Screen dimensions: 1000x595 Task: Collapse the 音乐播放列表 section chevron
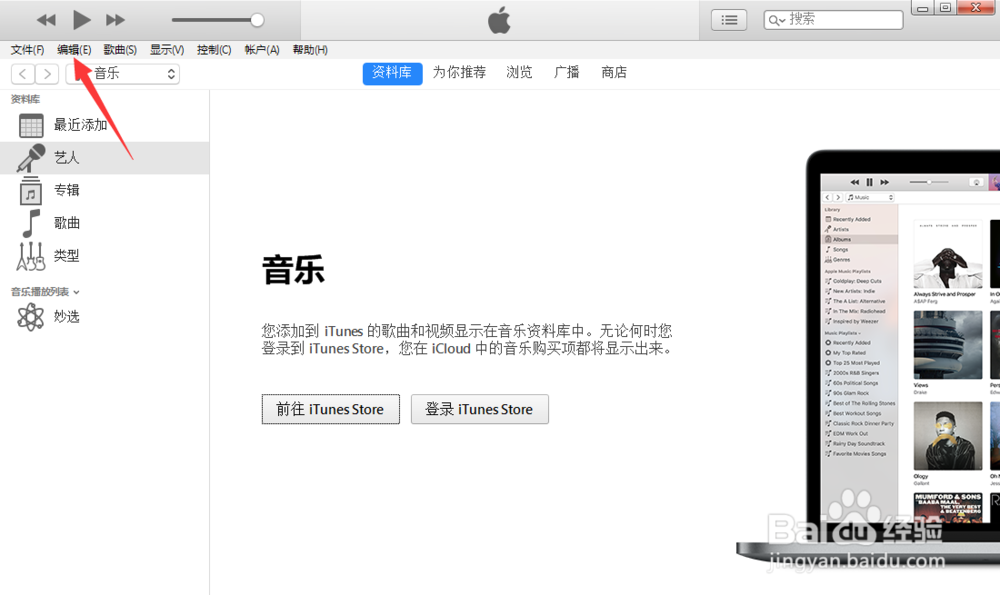[x=77, y=293]
